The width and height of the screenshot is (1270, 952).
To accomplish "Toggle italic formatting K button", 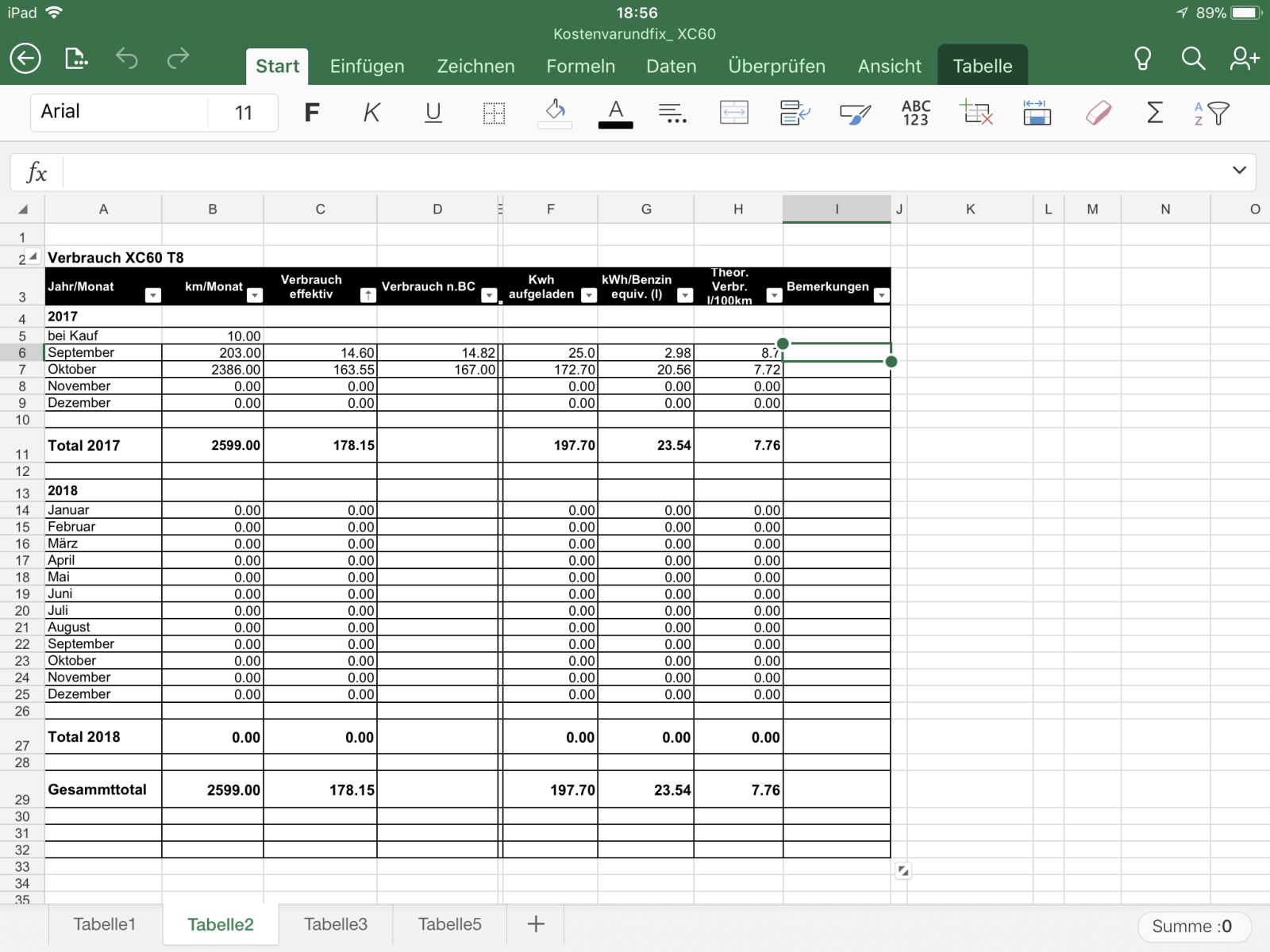I will click(371, 113).
